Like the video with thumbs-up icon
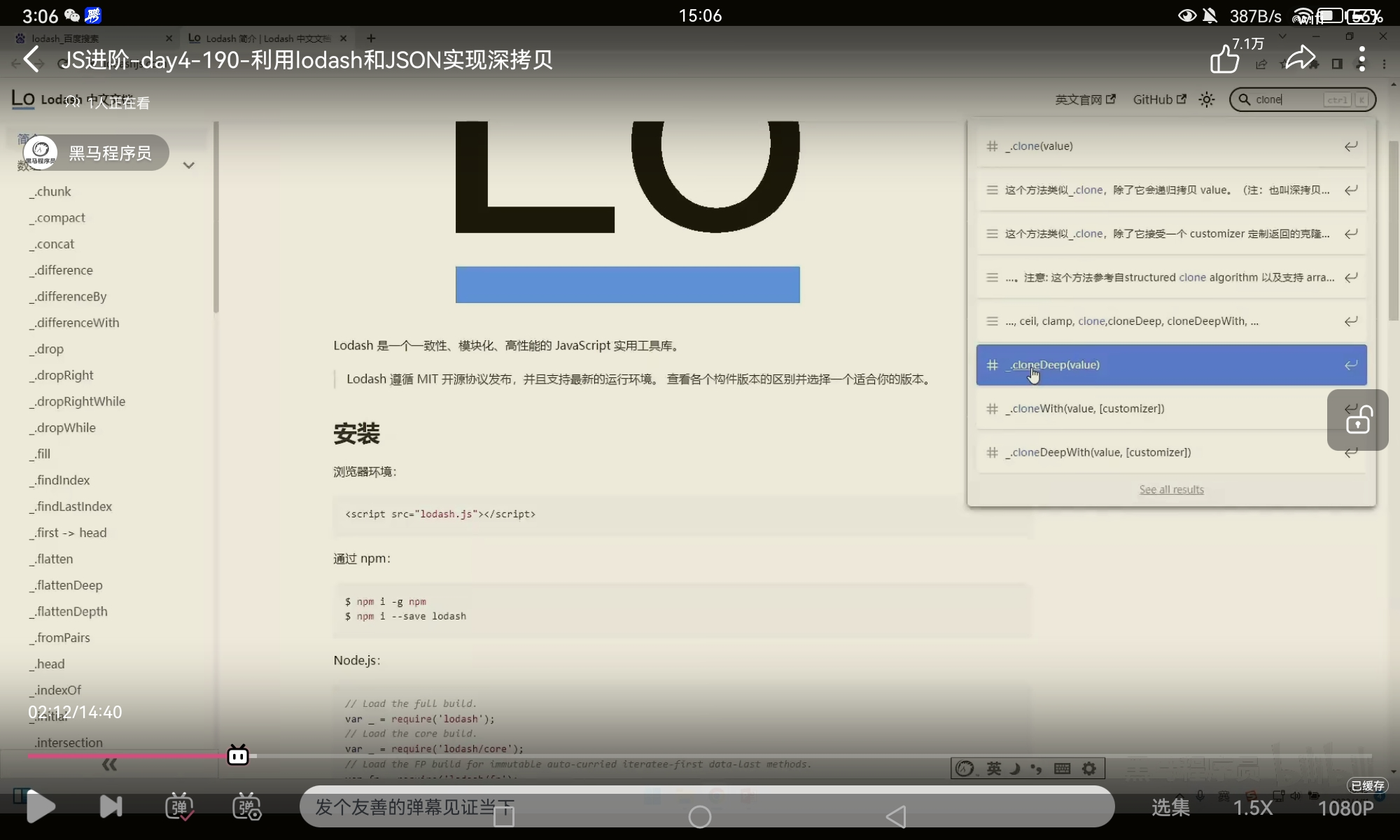Screen dimensions: 1400x840 (x=1224, y=59)
